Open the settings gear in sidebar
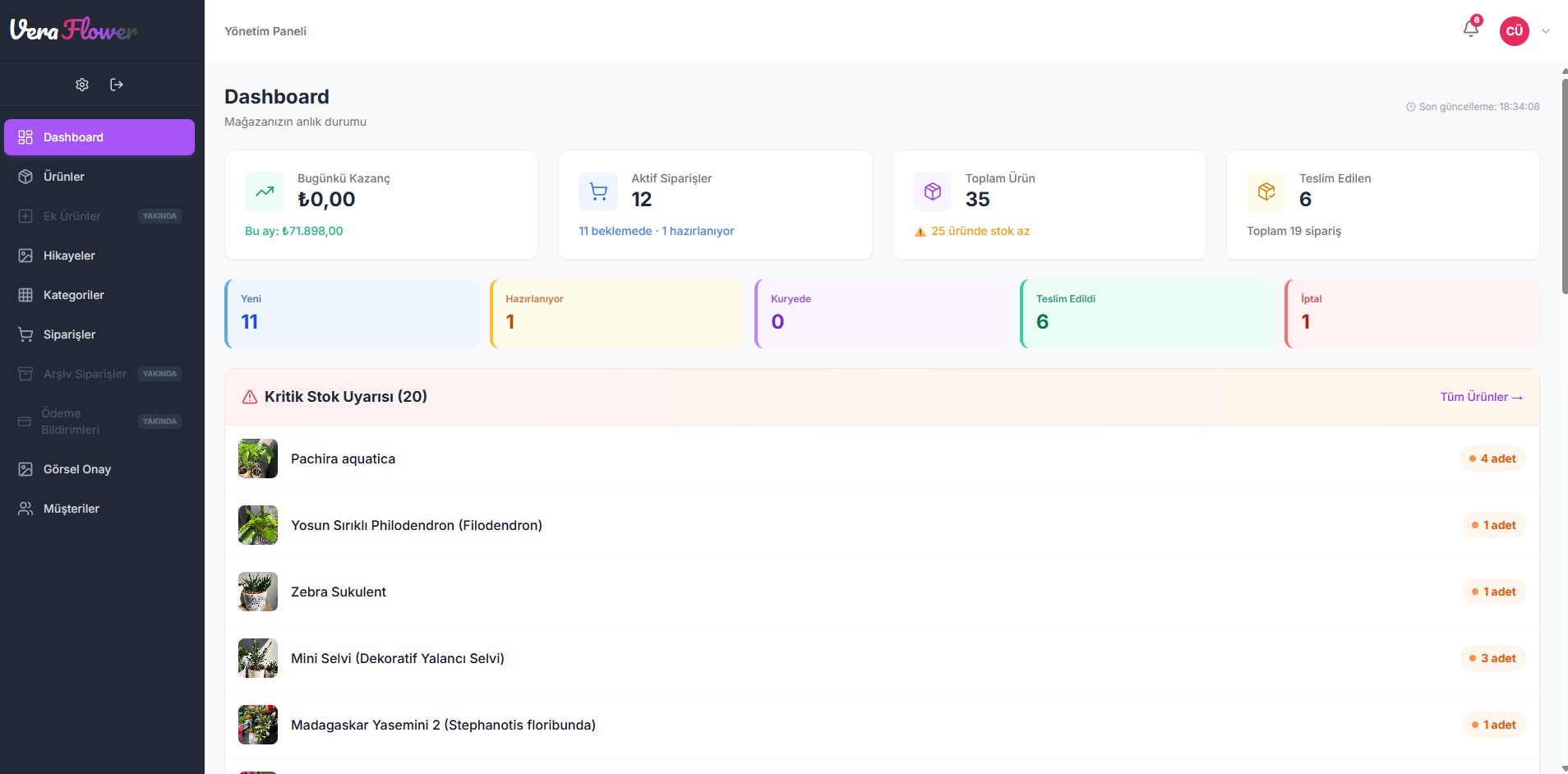1568x774 pixels. pyautogui.click(x=82, y=85)
